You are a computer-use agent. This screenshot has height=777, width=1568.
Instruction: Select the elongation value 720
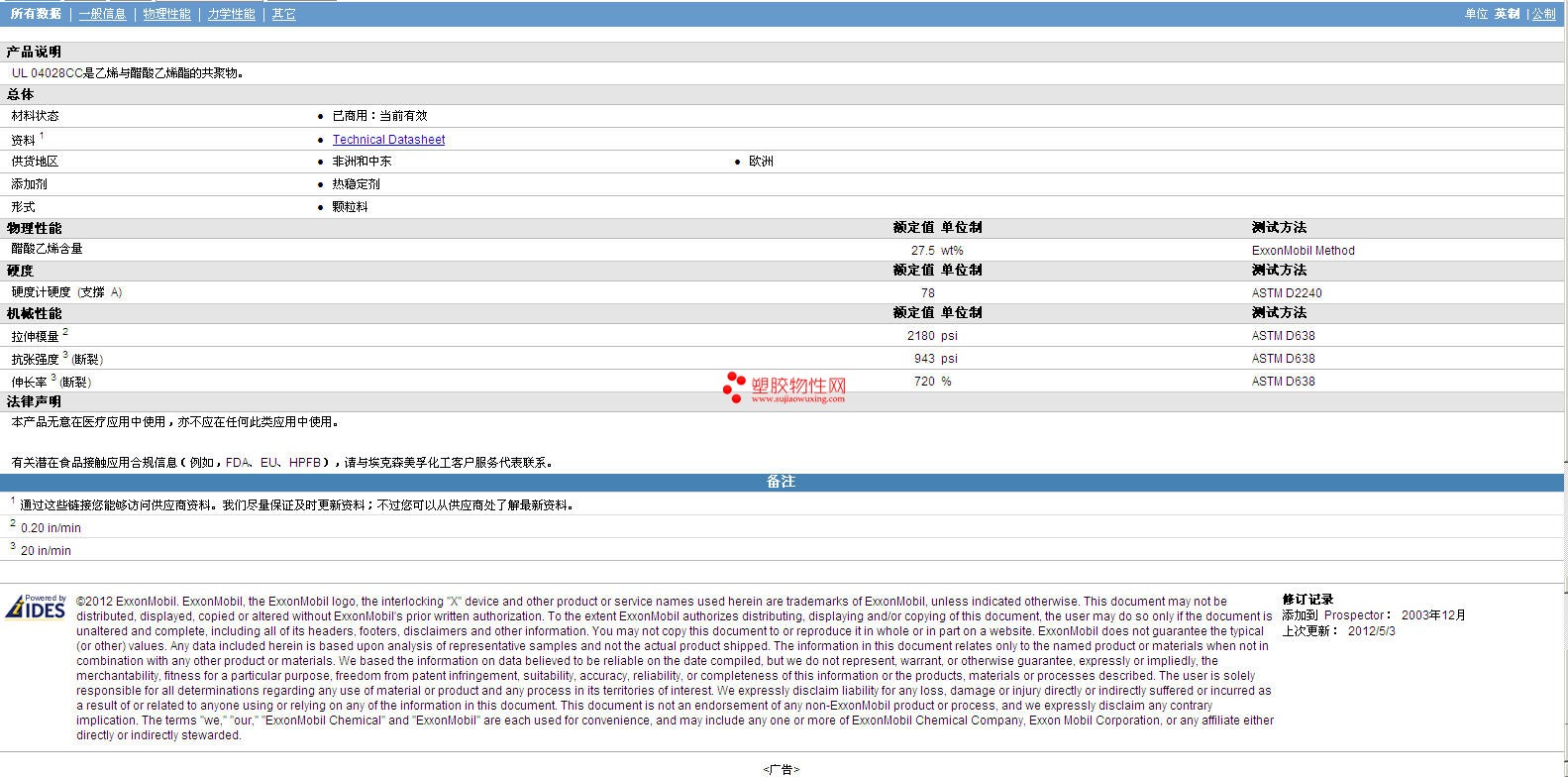pyautogui.click(x=924, y=382)
